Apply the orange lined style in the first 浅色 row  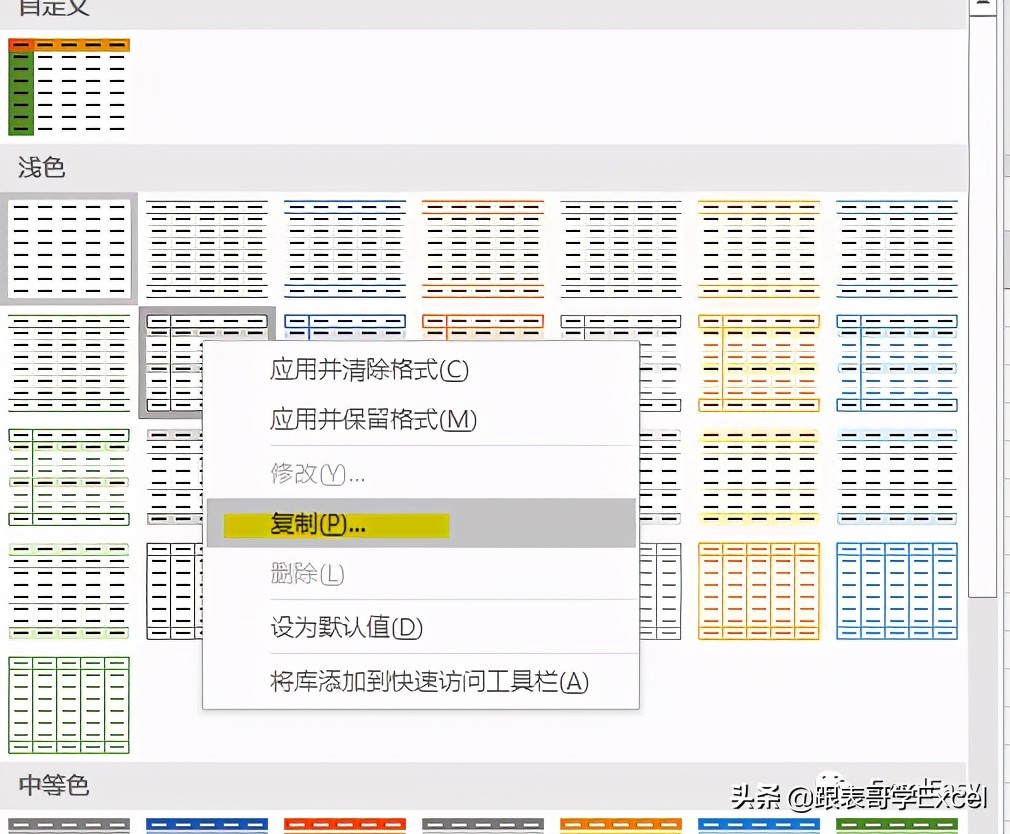(482, 249)
